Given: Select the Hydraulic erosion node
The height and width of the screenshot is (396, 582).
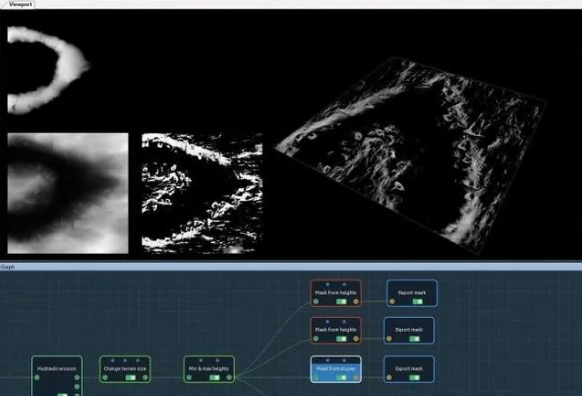Looking at the screenshot, I should click(x=57, y=376).
